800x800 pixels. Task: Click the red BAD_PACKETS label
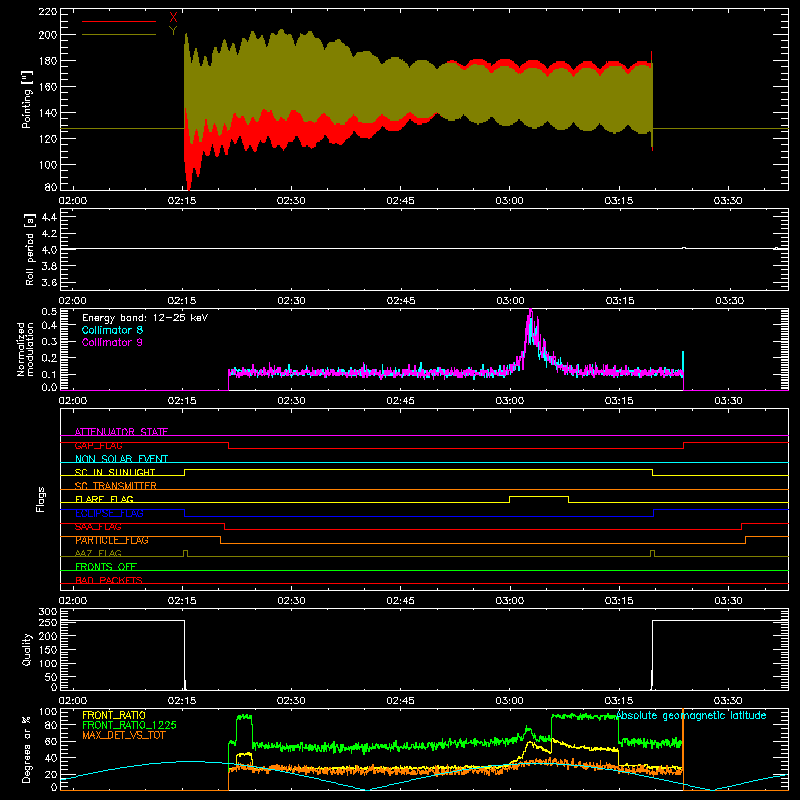pyautogui.click(x=109, y=580)
